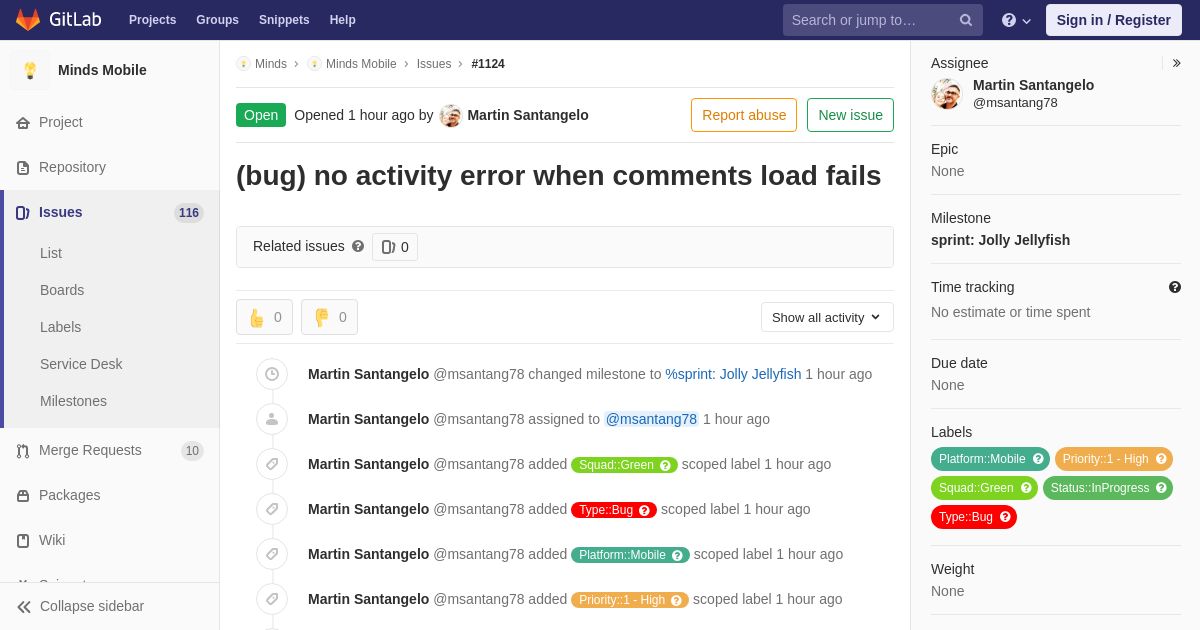1200x630 pixels.
Task: Click the Type::Bug label help icon in sidebar
Action: 1005,517
